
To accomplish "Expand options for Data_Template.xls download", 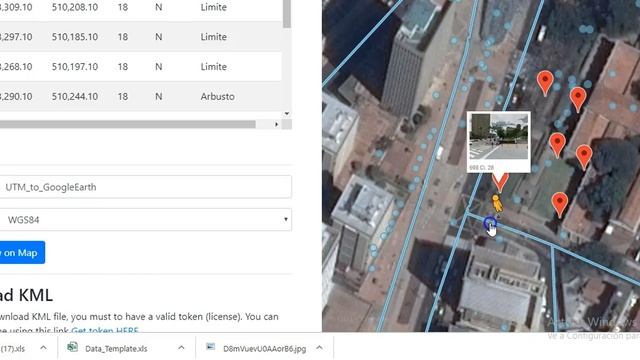I will point(181,348).
